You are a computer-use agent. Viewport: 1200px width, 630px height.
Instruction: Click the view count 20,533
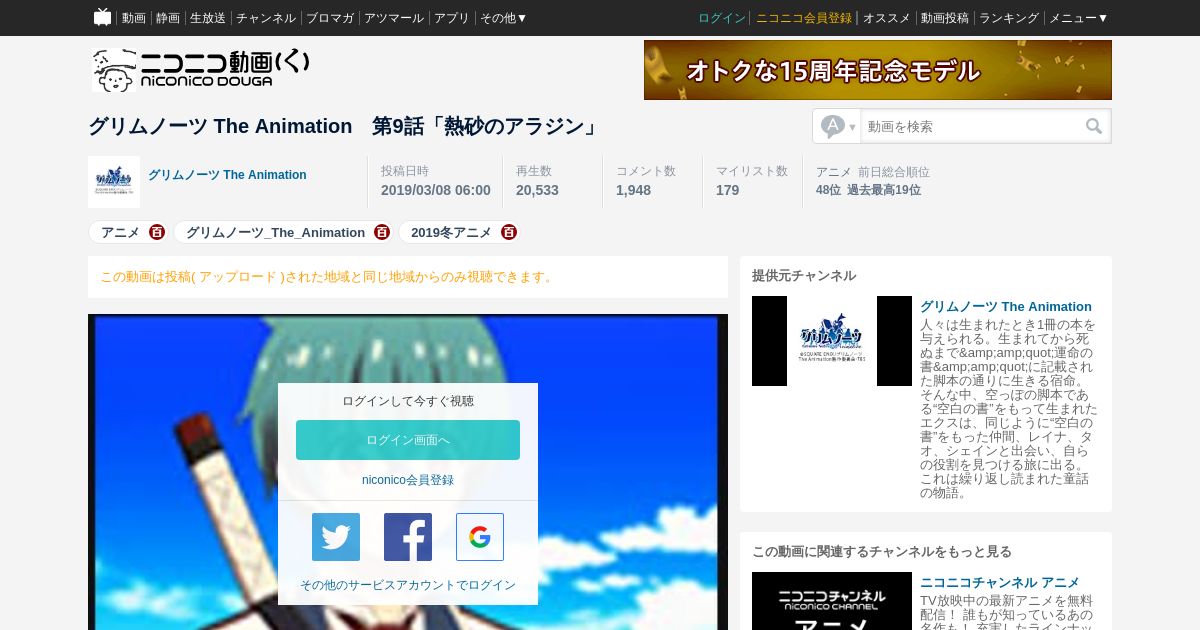(538, 190)
